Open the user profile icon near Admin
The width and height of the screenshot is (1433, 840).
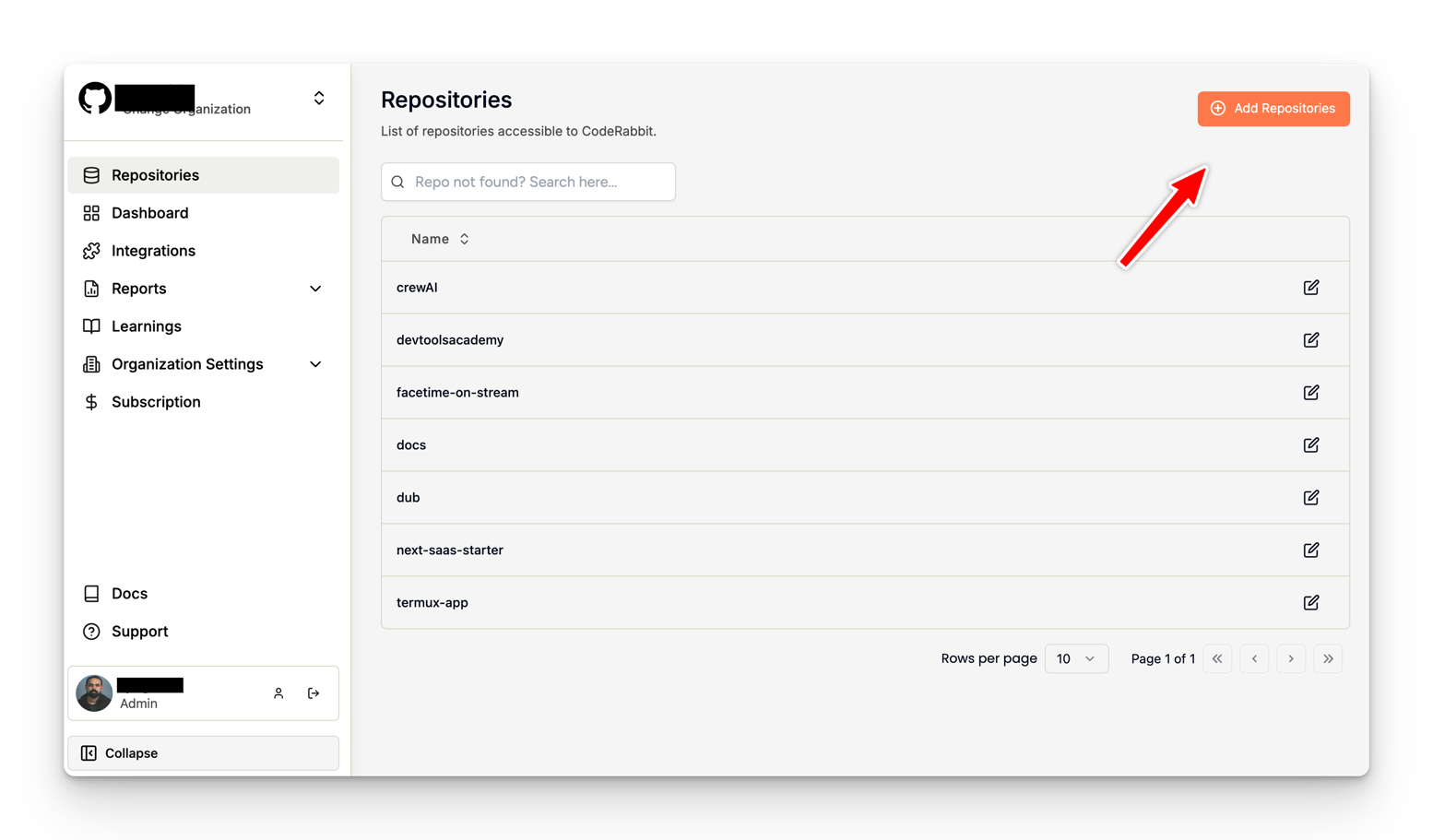pos(278,693)
